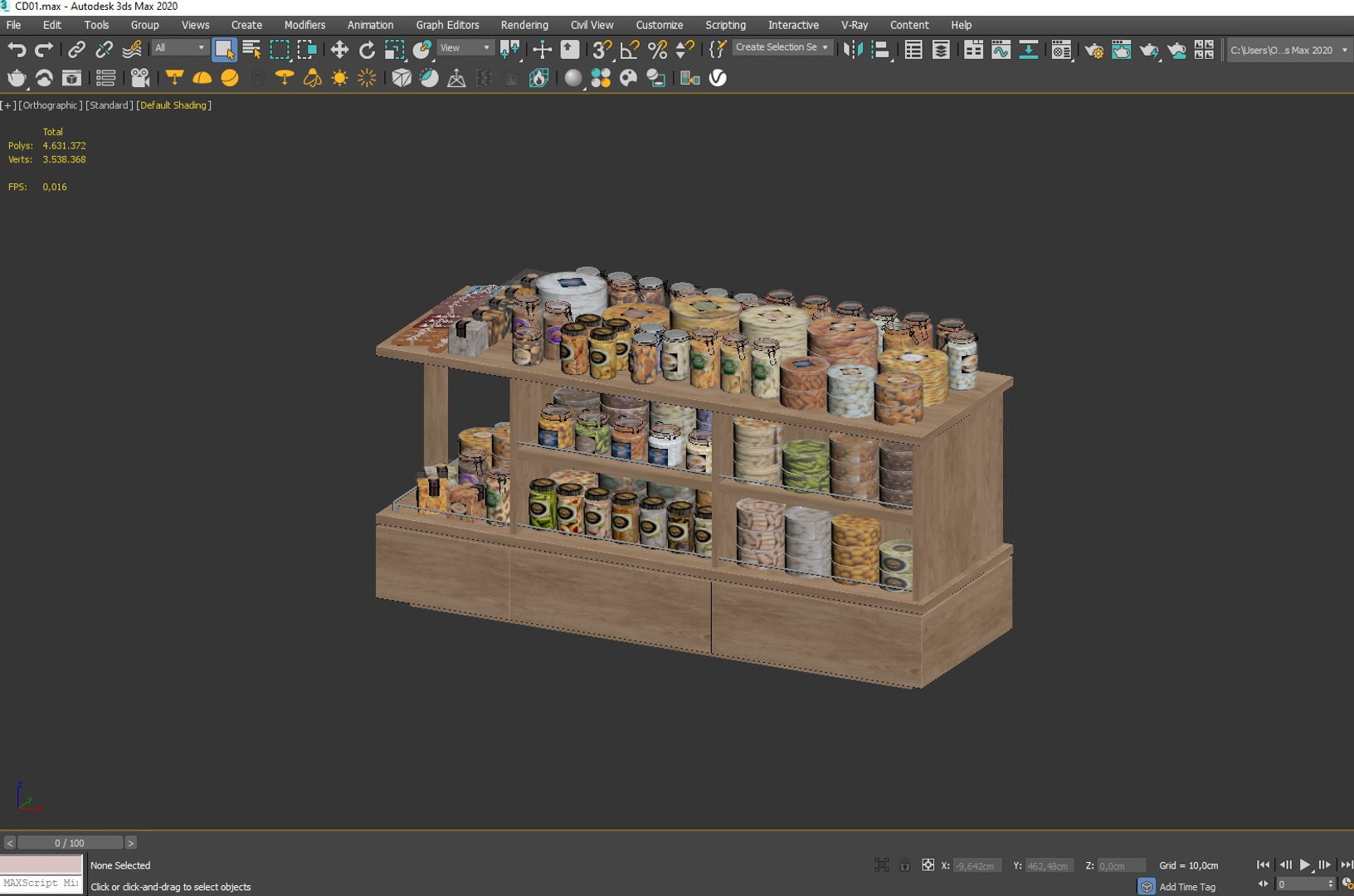Step to the next frame
1354x896 pixels.
1324,865
